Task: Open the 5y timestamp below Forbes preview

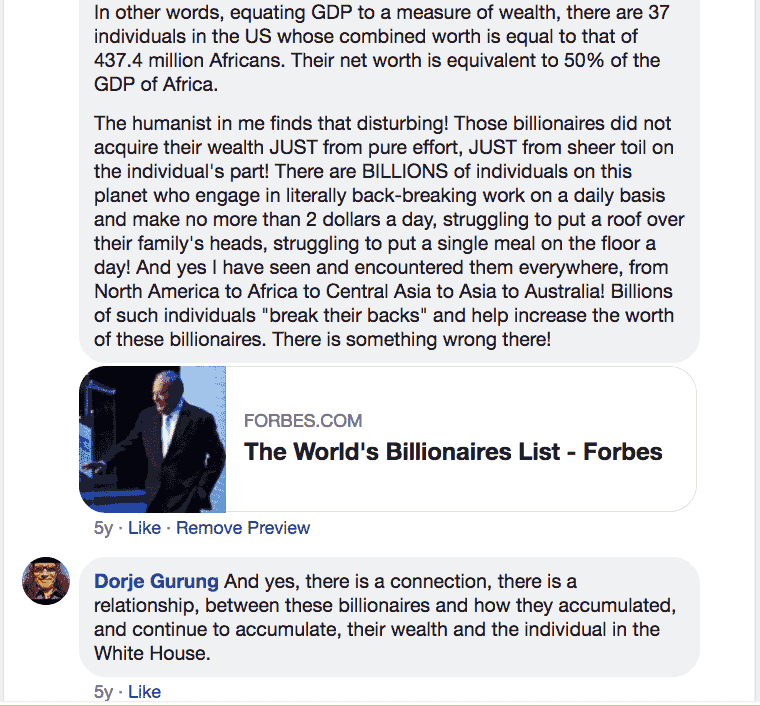Action: [x=103, y=528]
